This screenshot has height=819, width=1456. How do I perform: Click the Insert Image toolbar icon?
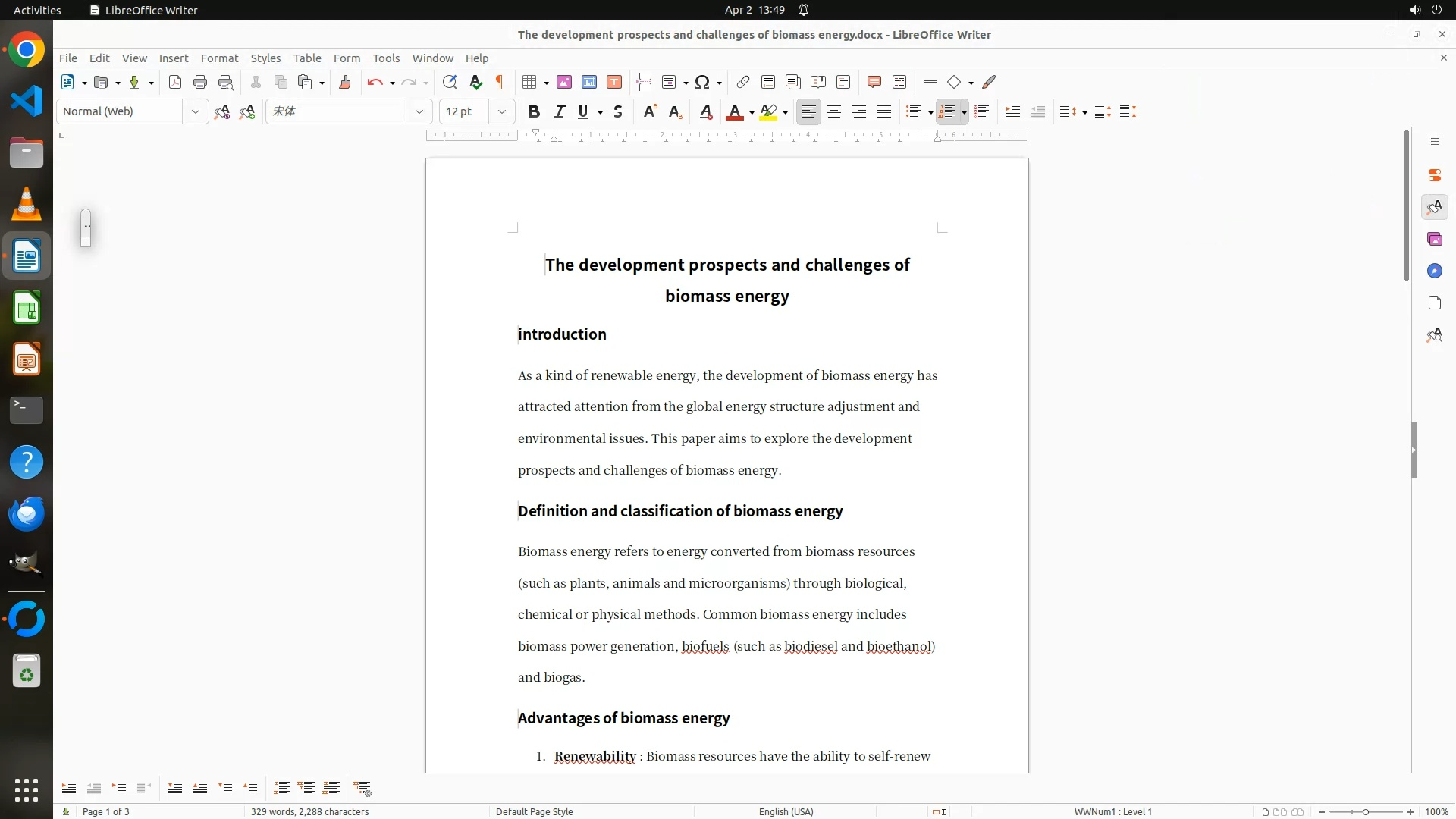click(x=564, y=82)
